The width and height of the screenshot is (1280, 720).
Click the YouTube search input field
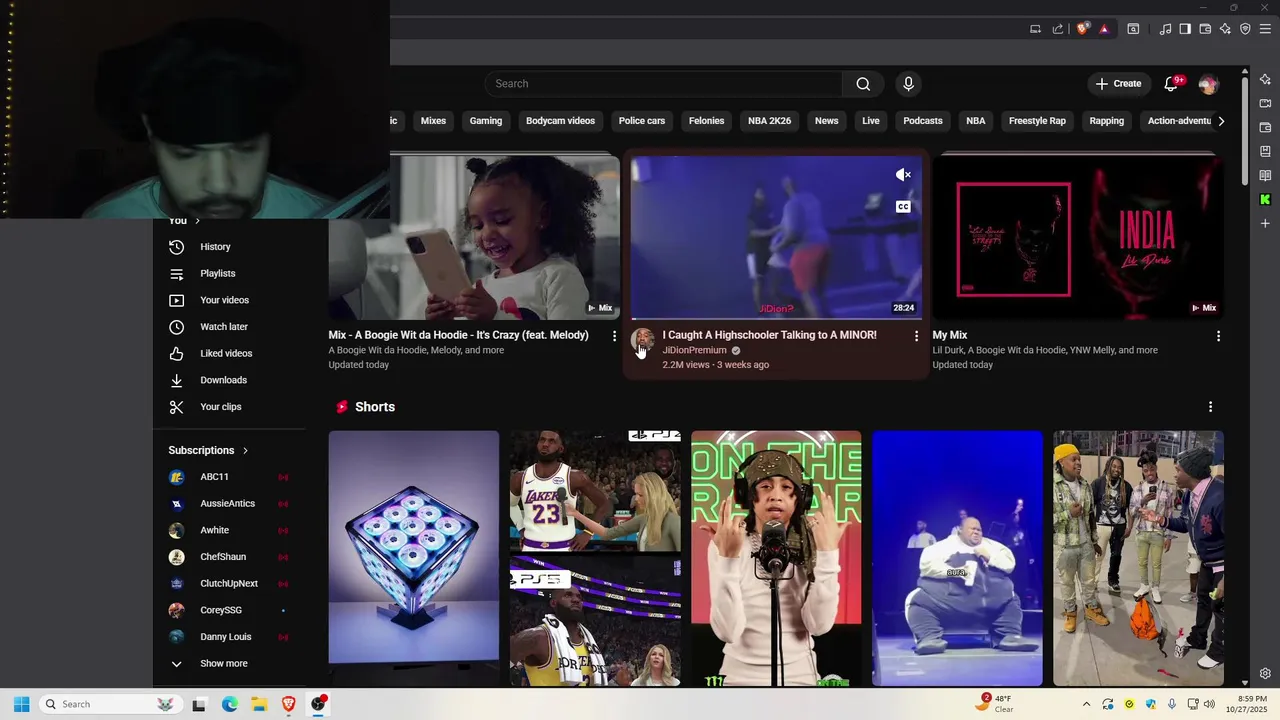coord(663,84)
